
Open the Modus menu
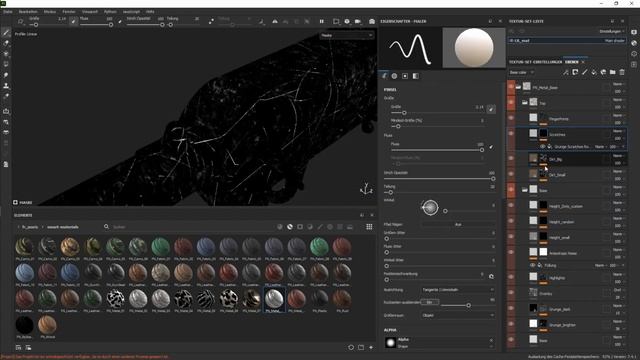(50, 12)
